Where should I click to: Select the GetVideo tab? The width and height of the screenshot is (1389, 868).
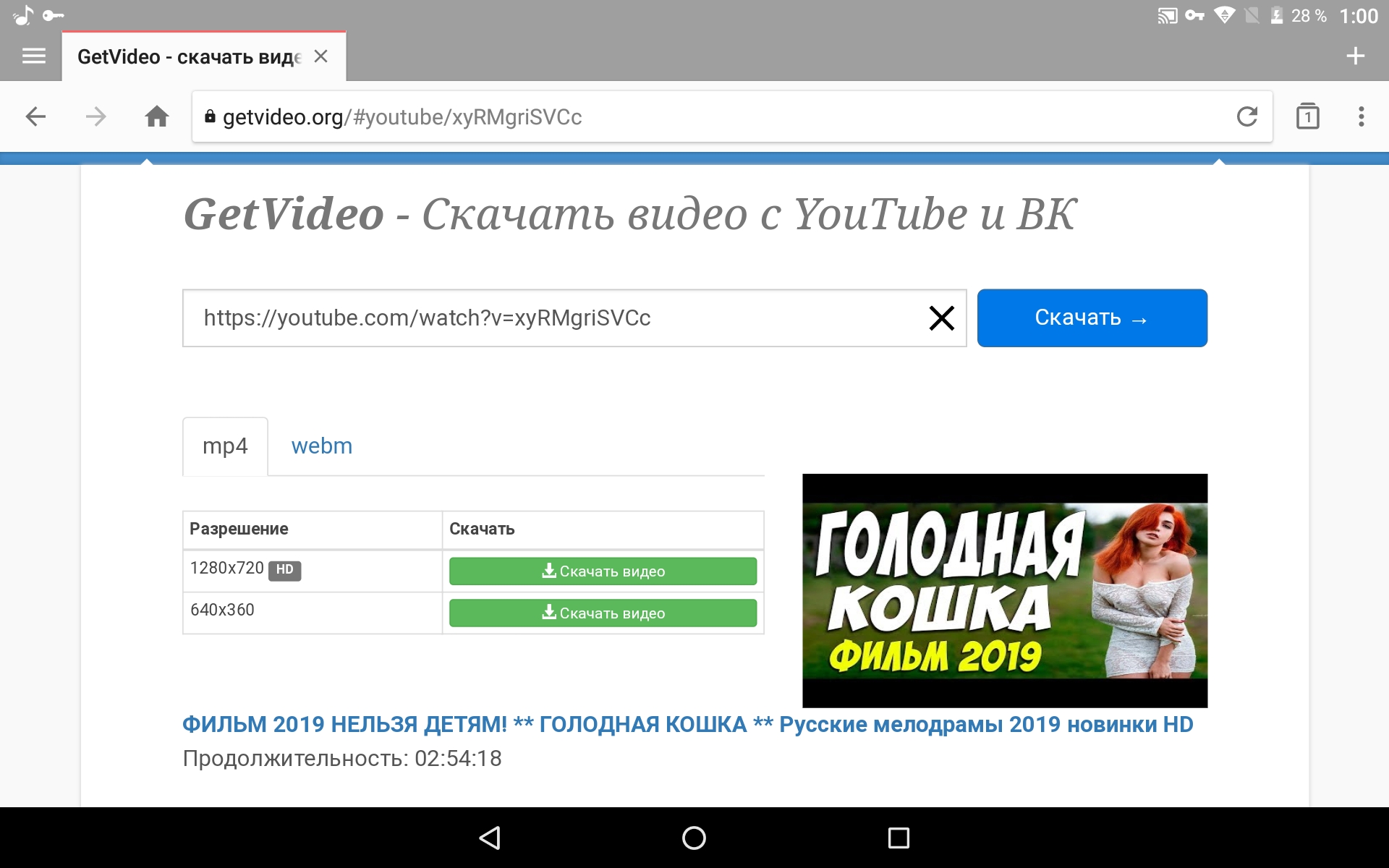tap(204, 56)
